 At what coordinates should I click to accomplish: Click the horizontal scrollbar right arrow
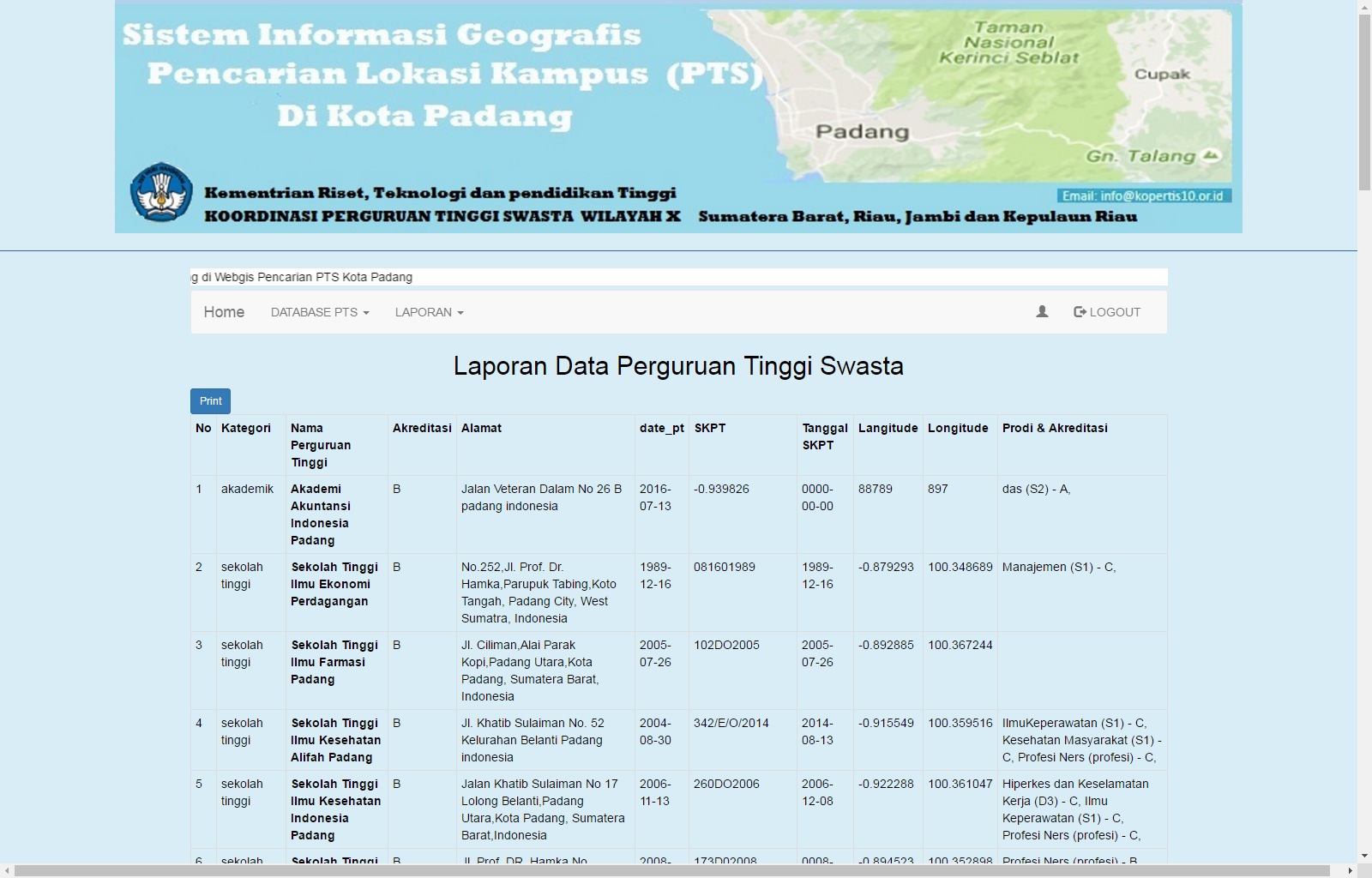click(1350, 871)
